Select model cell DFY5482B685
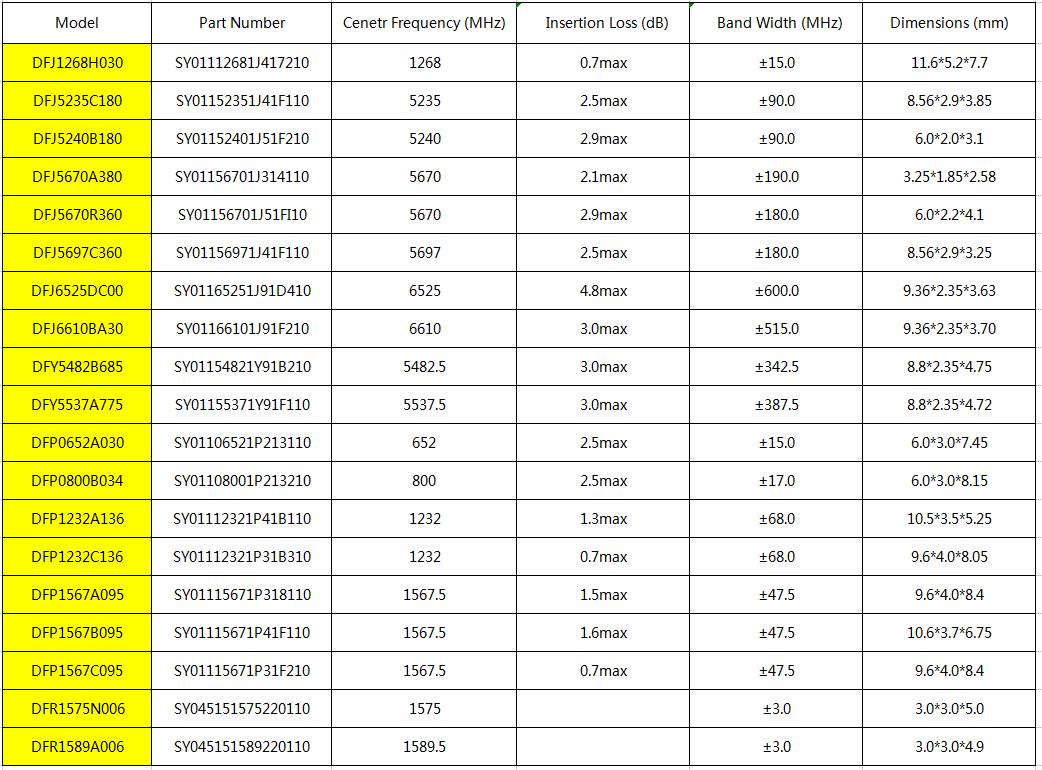Viewport: 1042px width, 770px height. [77, 367]
